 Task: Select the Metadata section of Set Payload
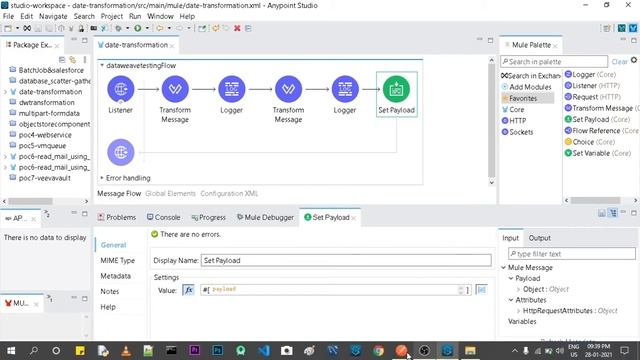tap(116, 276)
